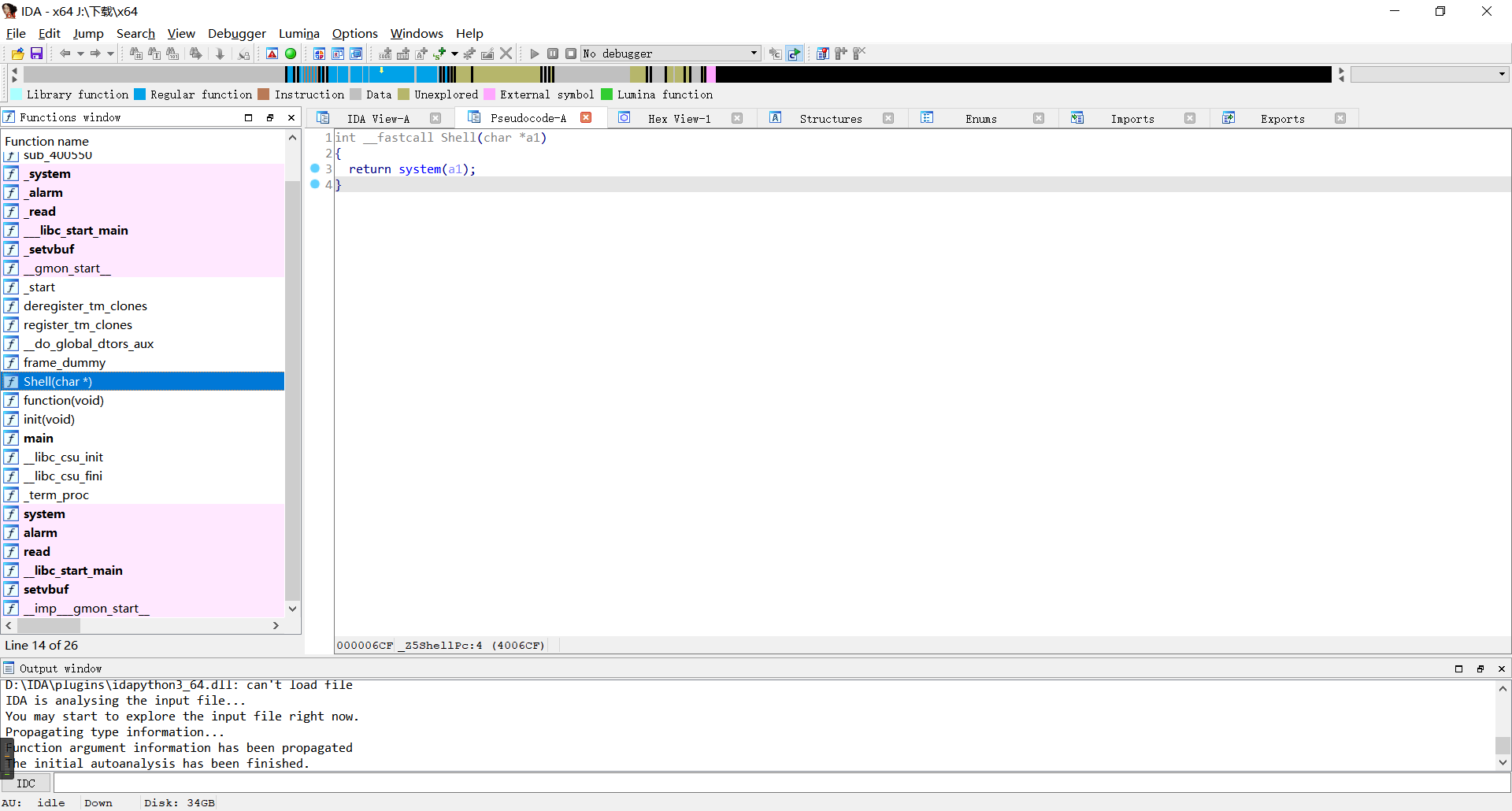Click the red warning triangle toolbar icon

tap(272, 54)
